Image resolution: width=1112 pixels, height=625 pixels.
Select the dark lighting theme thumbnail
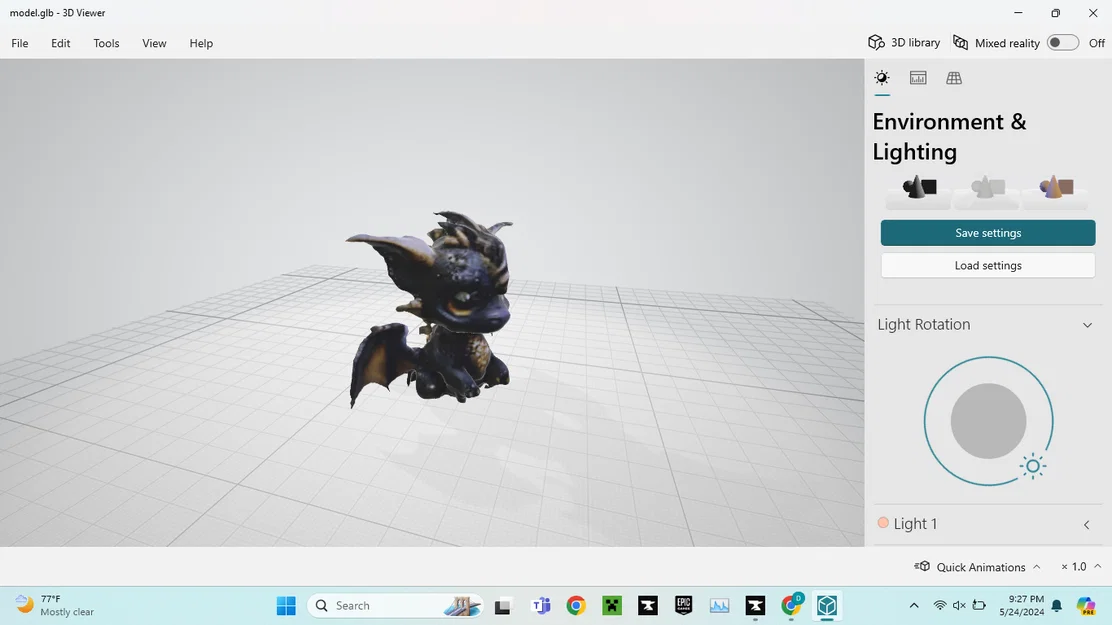coord(918,191)
